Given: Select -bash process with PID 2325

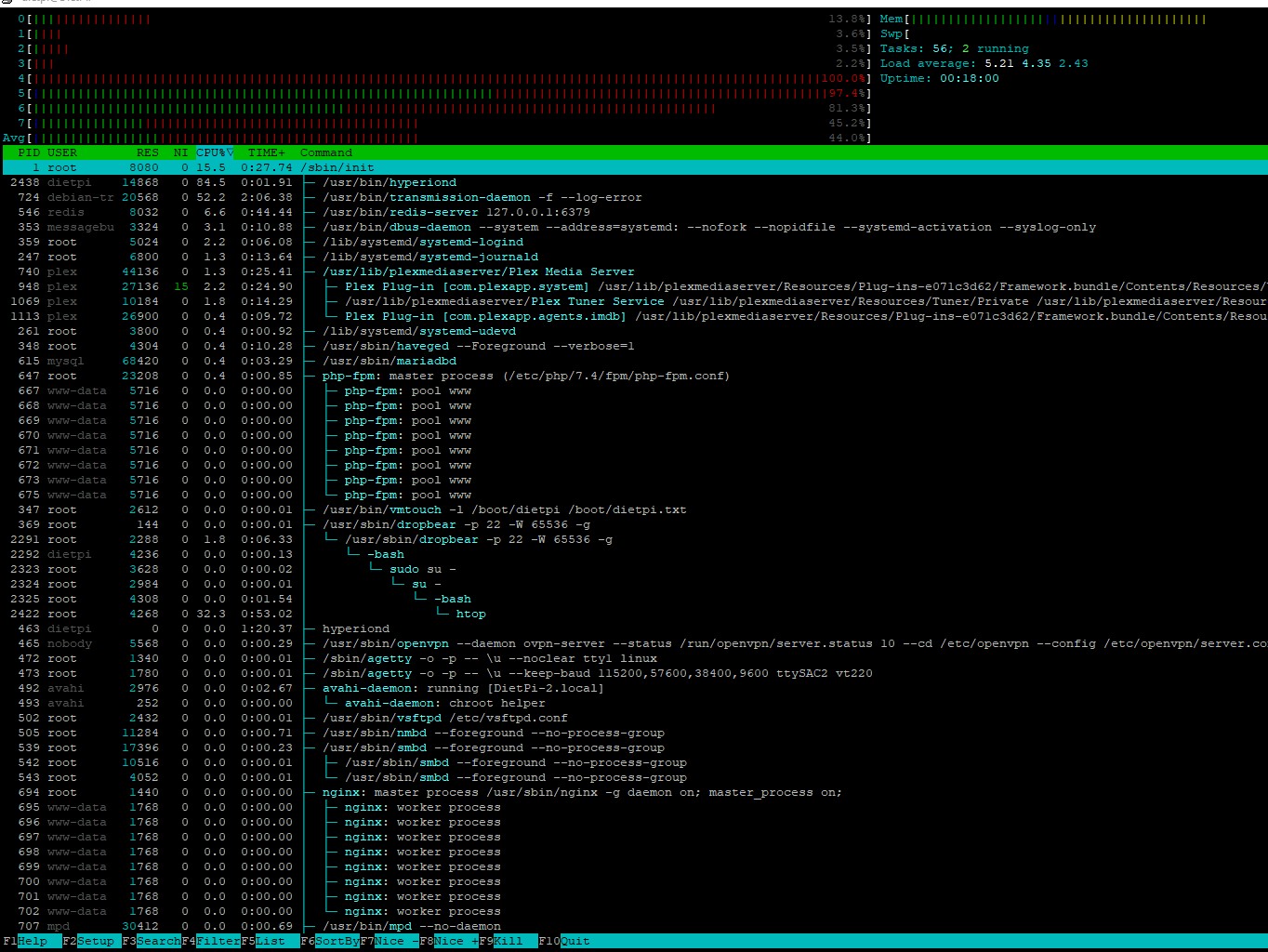Looking at the screenshot, I should click(x=634, y=599).
